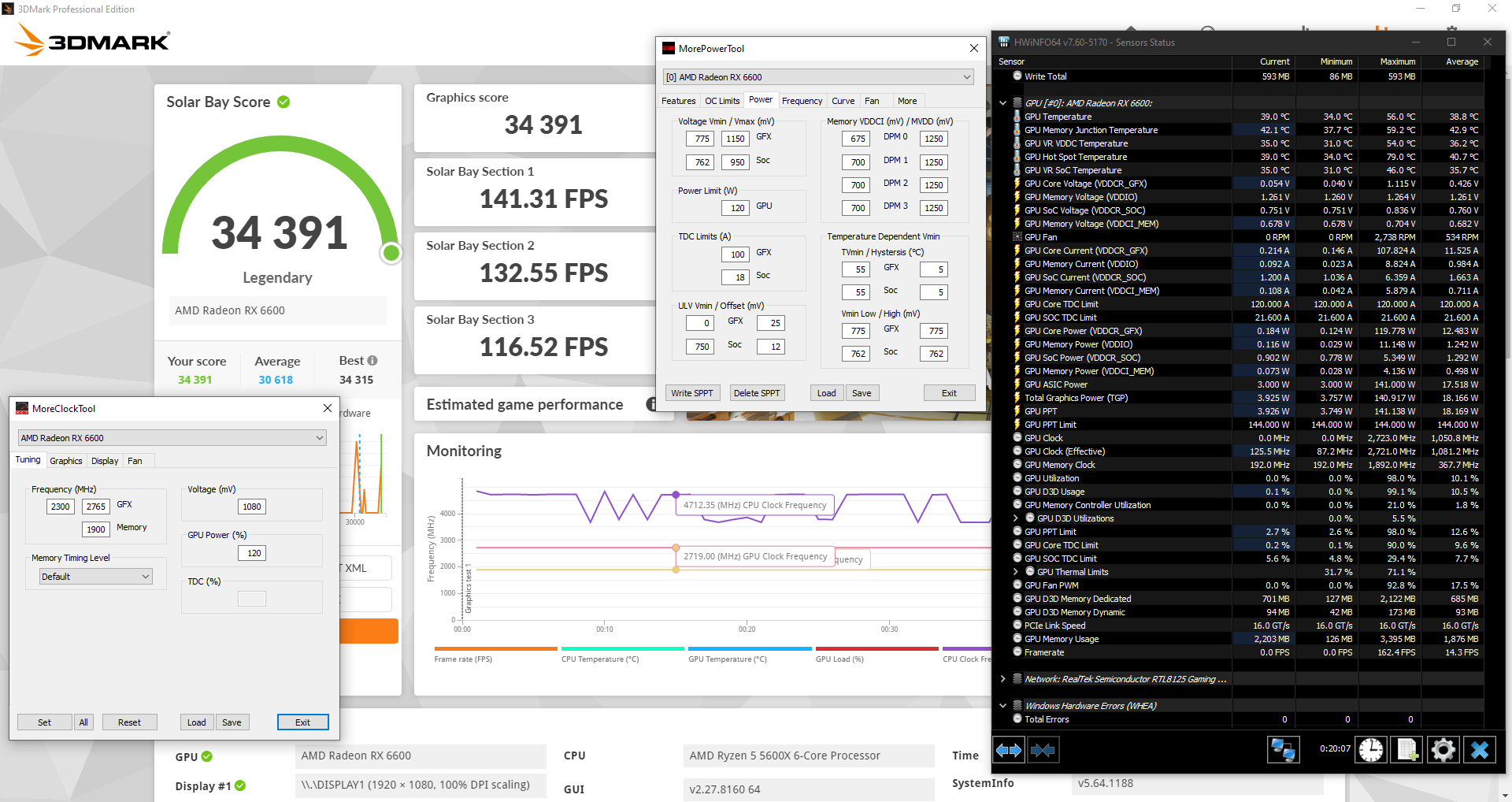Click MorePowerTool title bar icon

pyautogui.click(x=669, y=48)
